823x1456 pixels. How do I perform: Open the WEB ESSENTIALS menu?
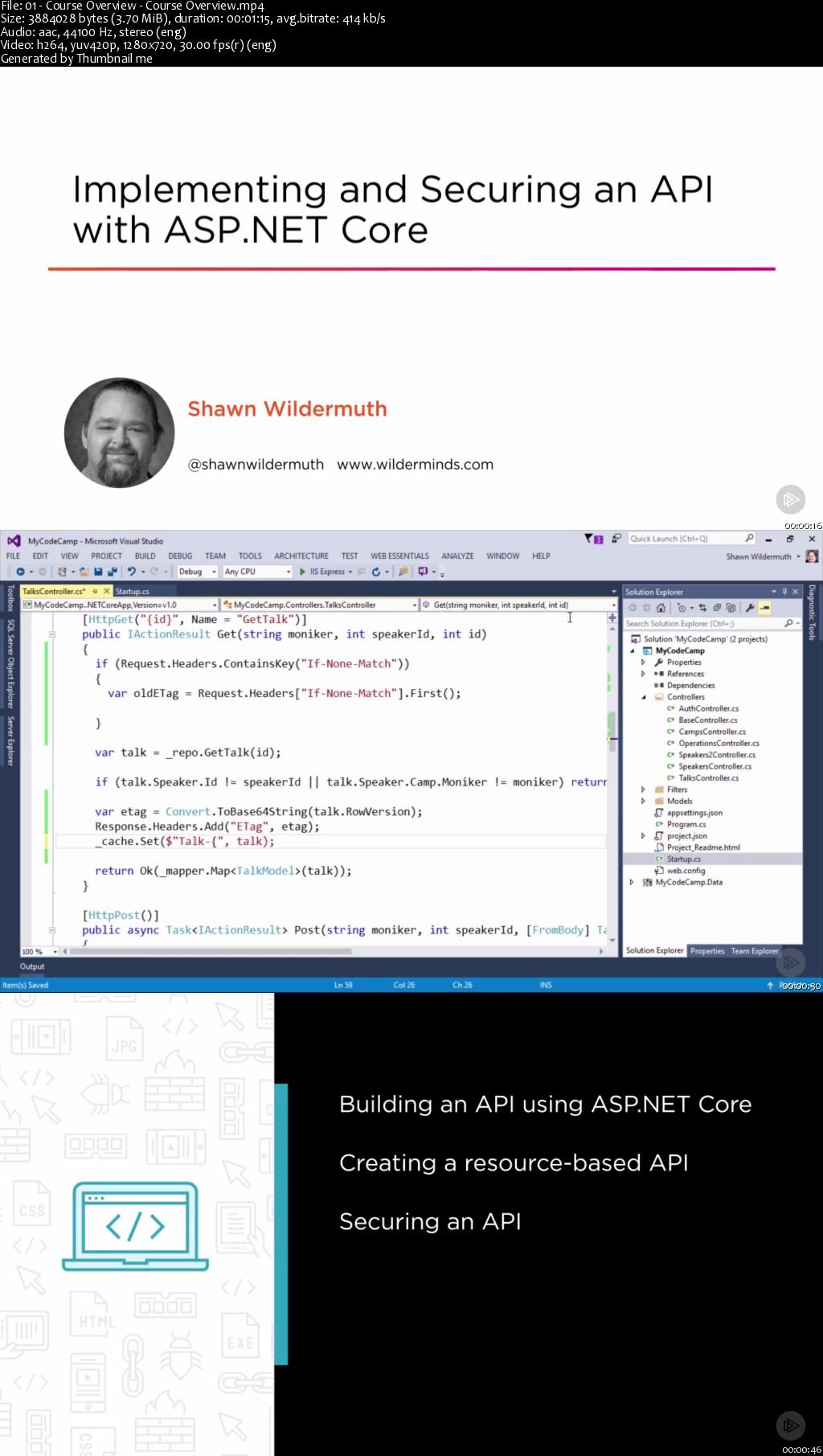click(x=399, y=556)
